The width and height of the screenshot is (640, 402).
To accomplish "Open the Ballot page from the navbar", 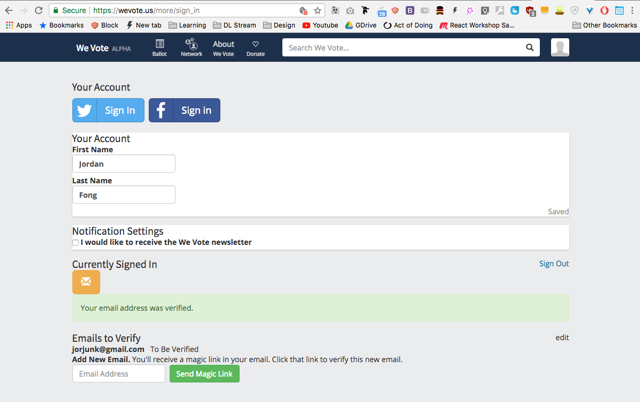I will [x=160, y=48].
